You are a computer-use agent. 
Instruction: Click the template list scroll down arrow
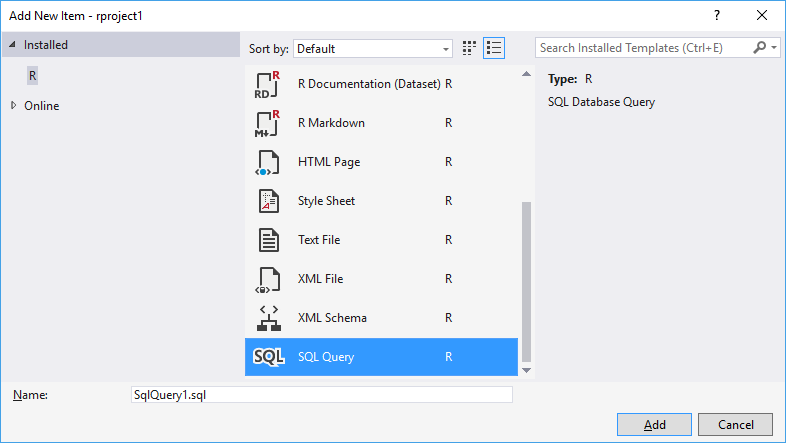526,370
